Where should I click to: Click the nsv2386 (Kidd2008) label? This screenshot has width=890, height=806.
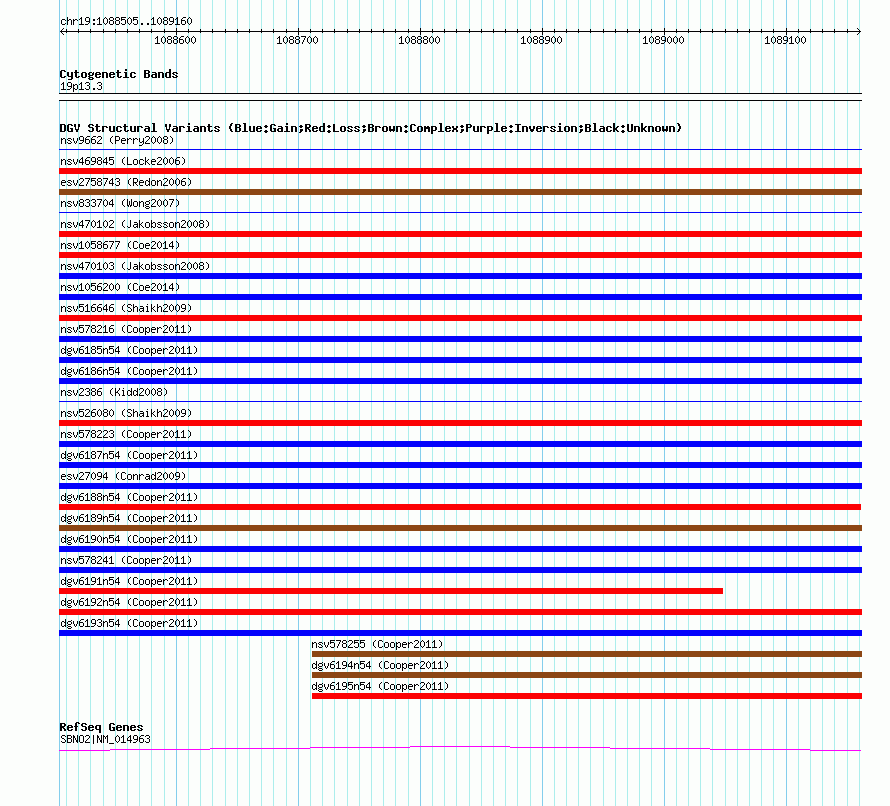(114, 392)
